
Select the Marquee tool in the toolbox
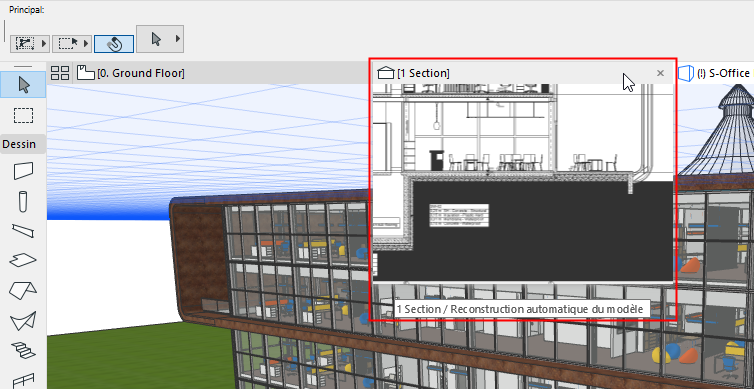point(23,116)
